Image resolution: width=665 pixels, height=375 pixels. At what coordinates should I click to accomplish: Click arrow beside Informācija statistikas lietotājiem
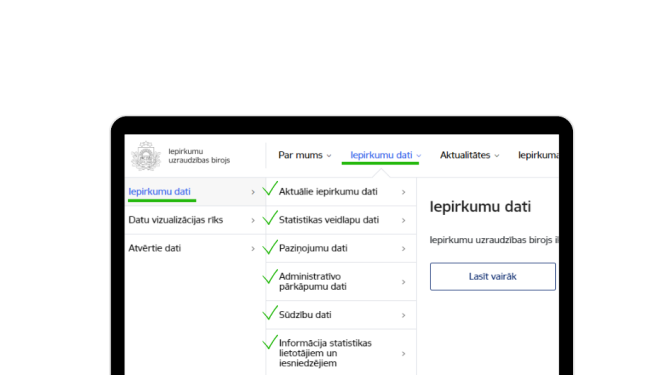click(x=403, y=354)
